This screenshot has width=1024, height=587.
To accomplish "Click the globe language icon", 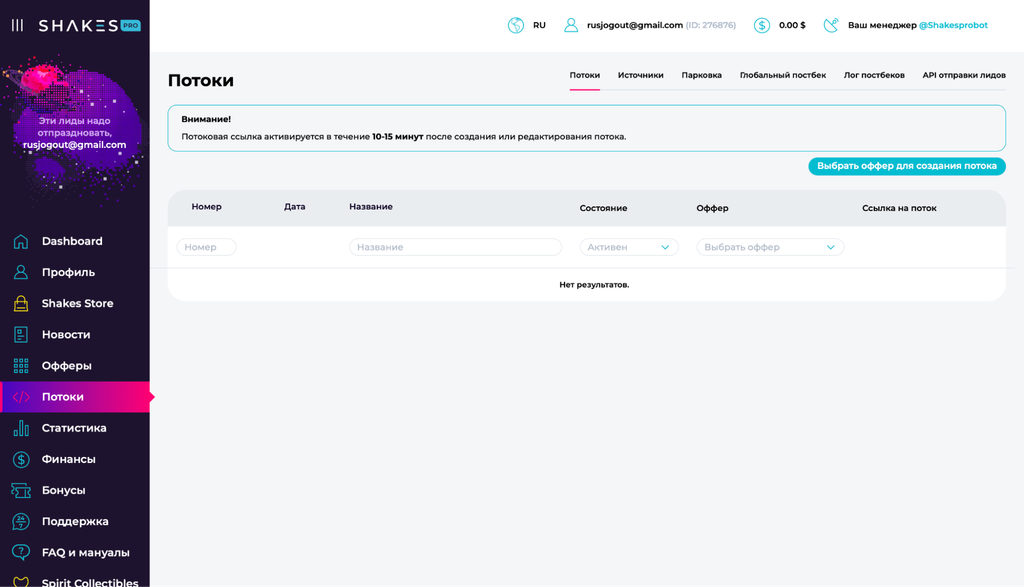I will tap(516, 25).
